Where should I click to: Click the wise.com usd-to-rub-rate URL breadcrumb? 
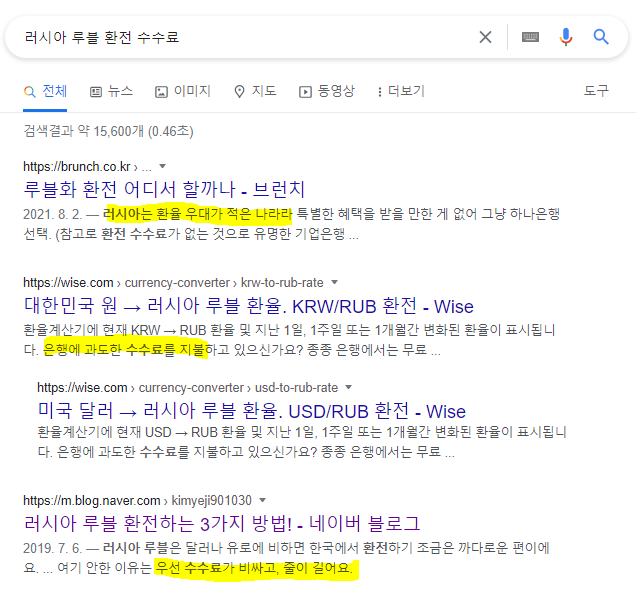click(187, 387)
